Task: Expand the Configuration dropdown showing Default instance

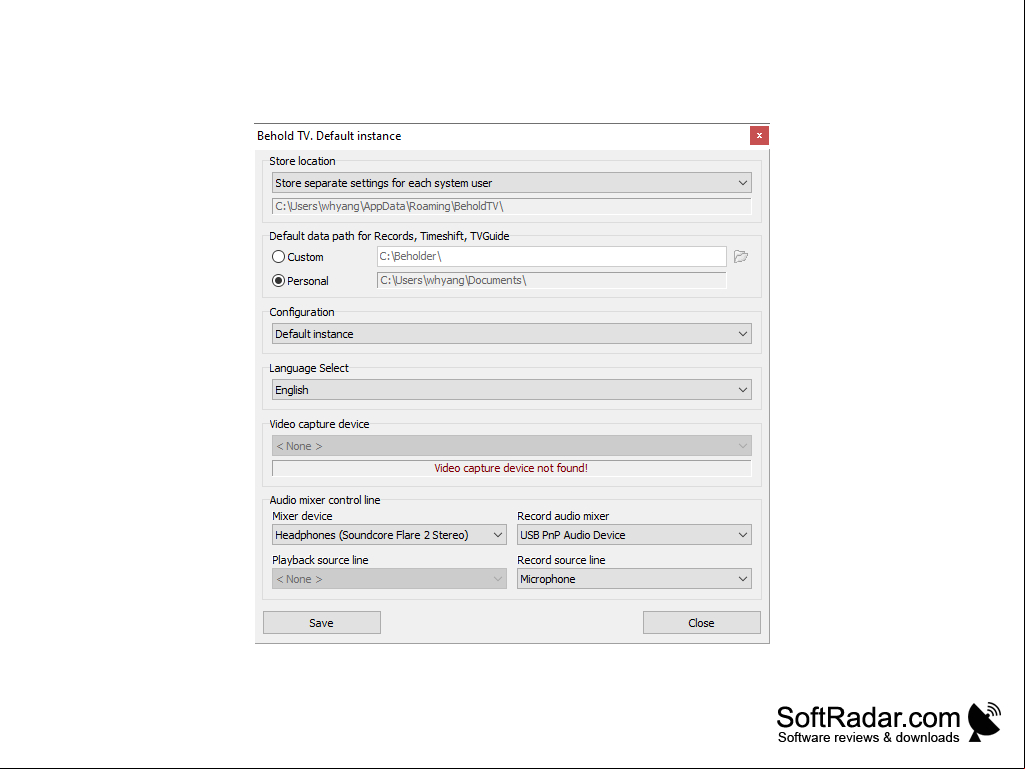Action: pos(512,334)
